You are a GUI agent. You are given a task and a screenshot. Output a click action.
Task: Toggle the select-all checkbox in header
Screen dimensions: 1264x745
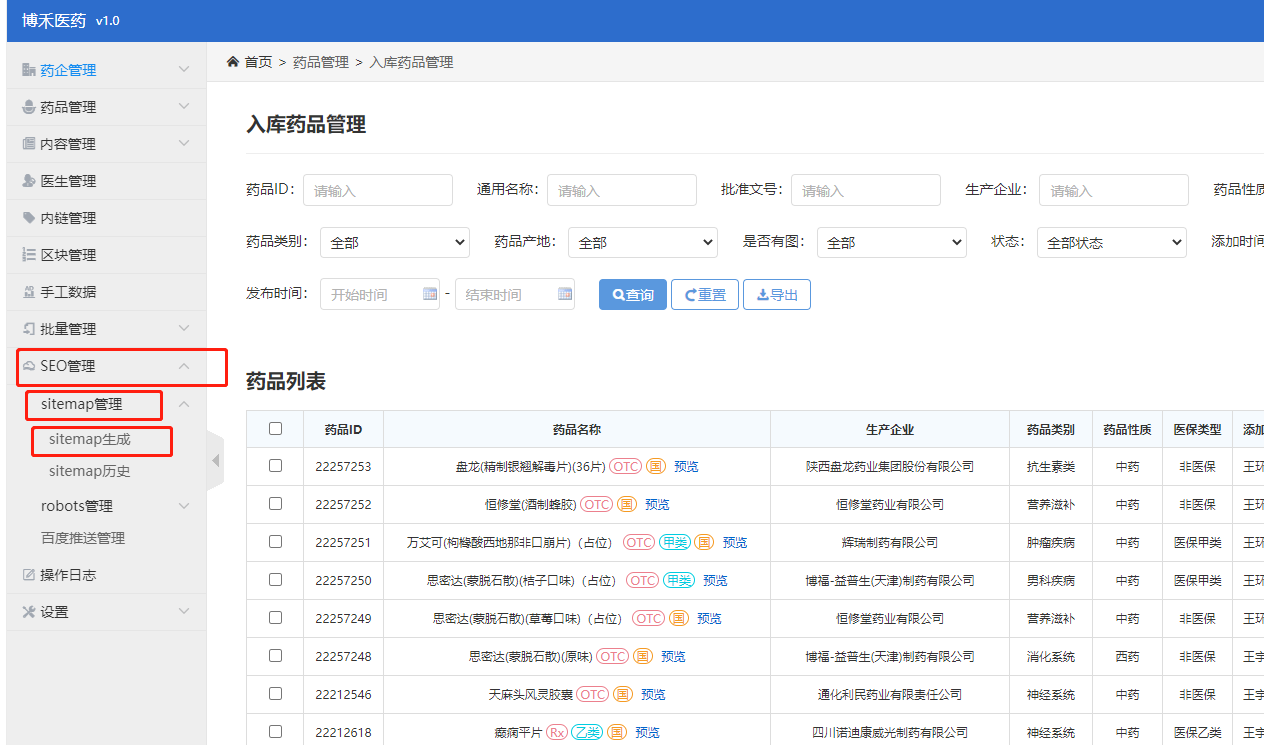(275, 428)
